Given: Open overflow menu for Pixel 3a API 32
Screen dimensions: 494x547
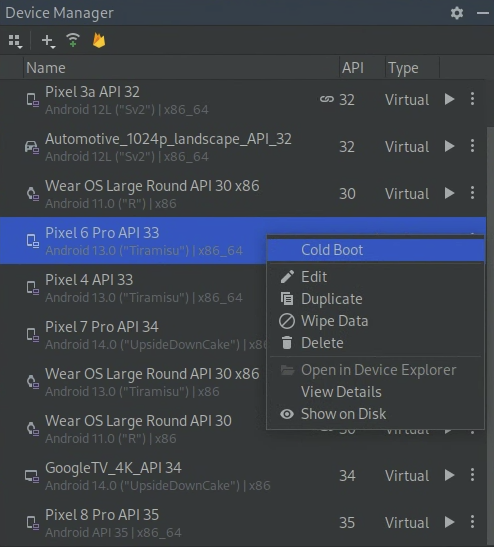Looking at the screenshot, I should tap(472, 99).
